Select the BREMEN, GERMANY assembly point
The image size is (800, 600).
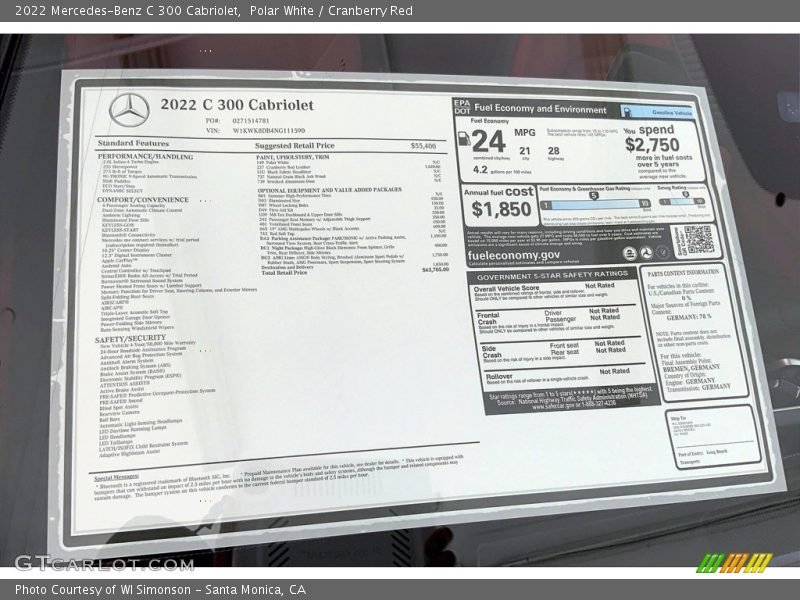(x=691, y=368)
